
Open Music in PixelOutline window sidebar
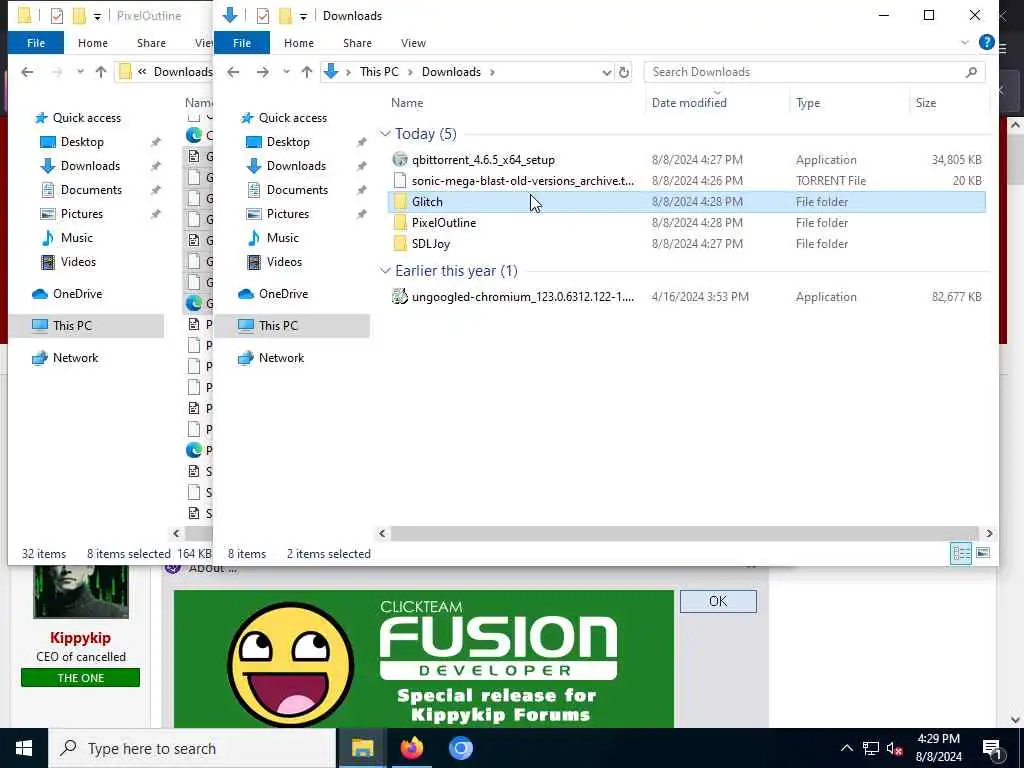76,238
